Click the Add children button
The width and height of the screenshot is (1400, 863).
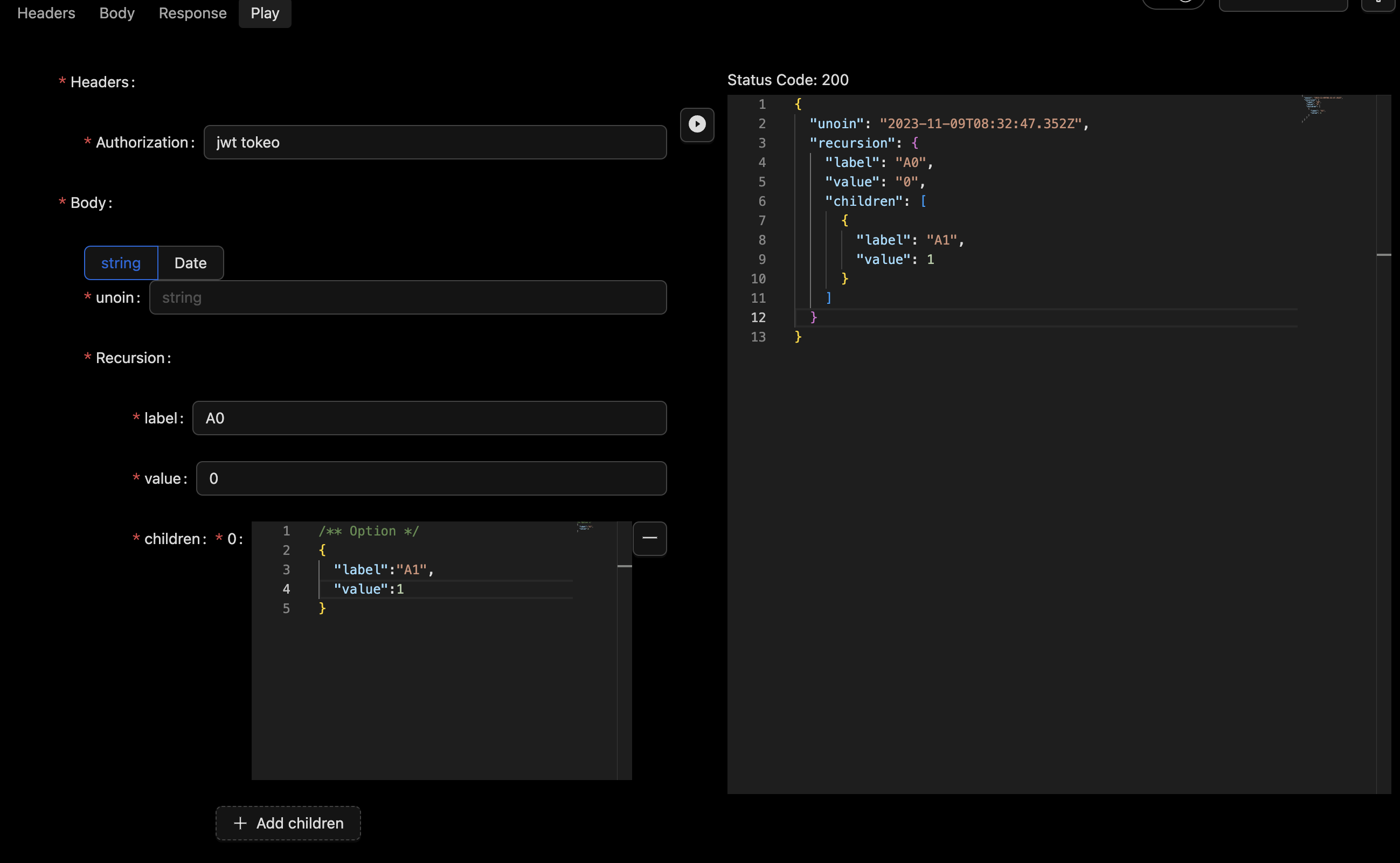click(x=288, y=823)
